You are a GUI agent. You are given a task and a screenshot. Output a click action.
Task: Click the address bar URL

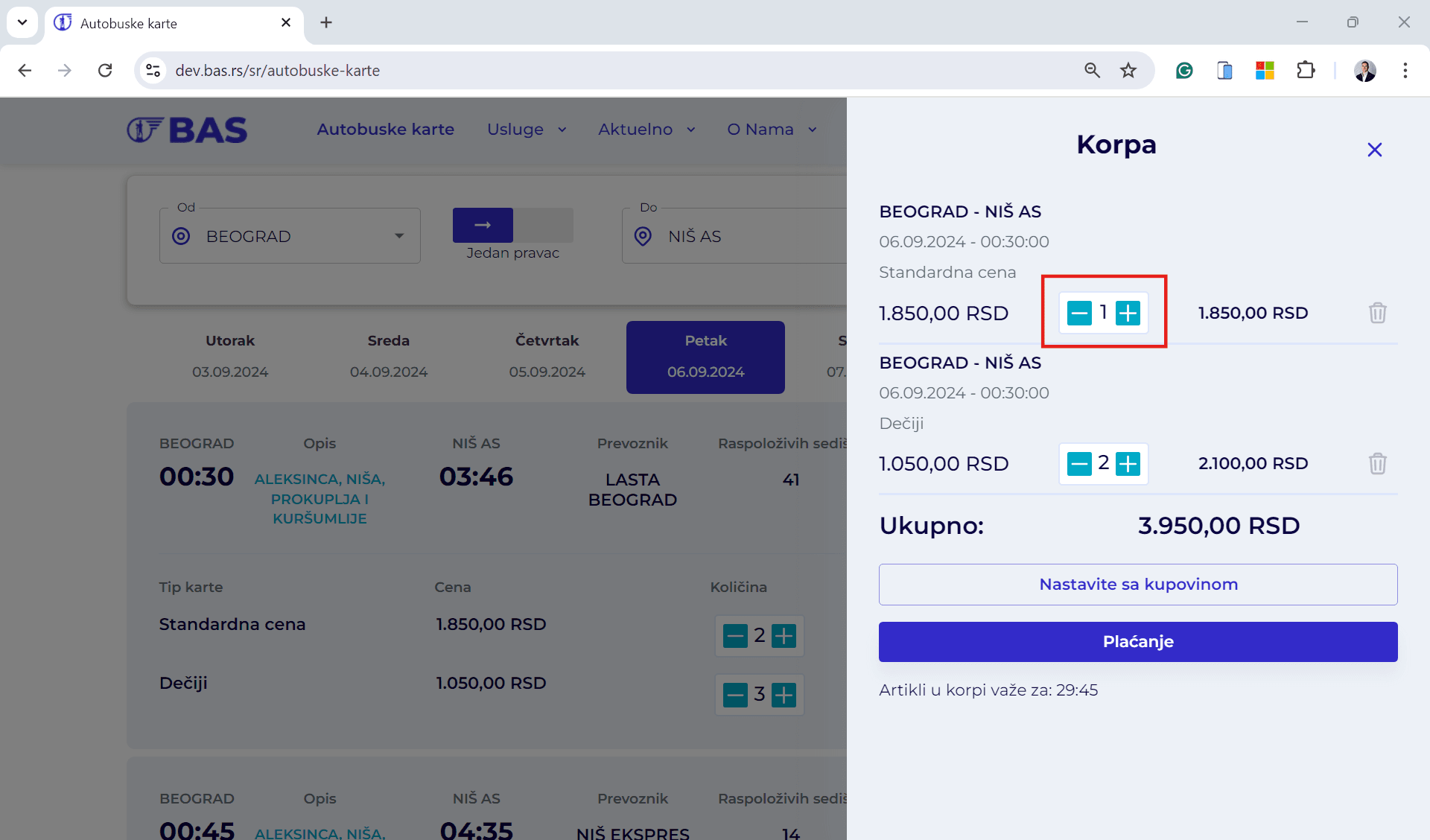pos(277,70)
